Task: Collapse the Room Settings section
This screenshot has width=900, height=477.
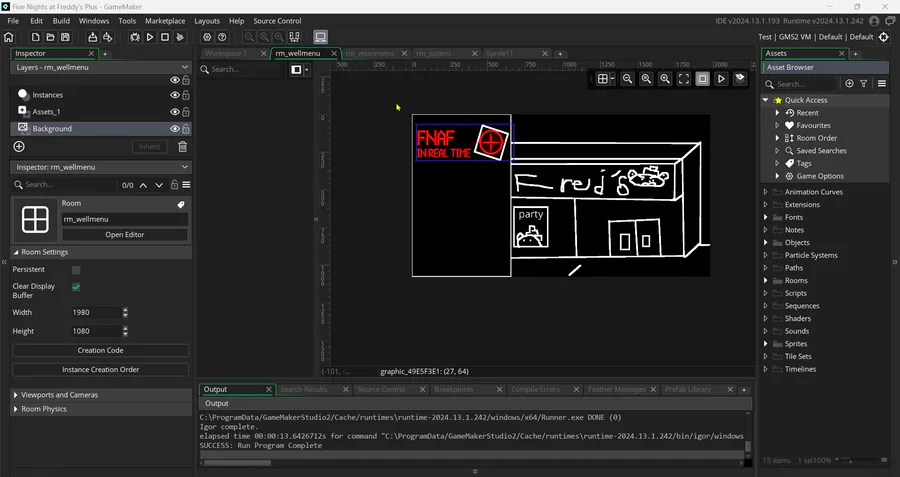Action: click(x=16, y=252)
